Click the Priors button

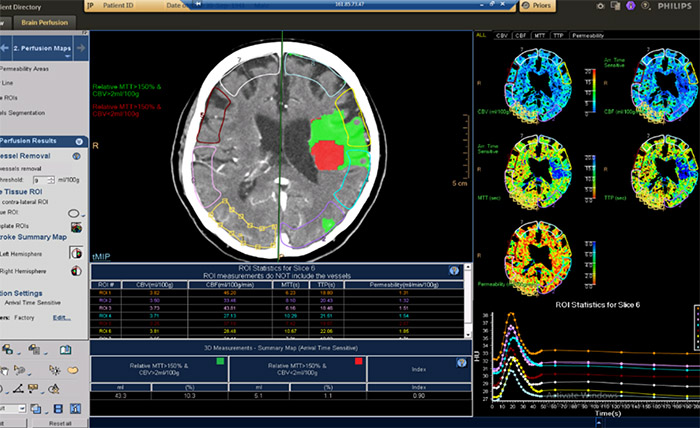(537, 5)
